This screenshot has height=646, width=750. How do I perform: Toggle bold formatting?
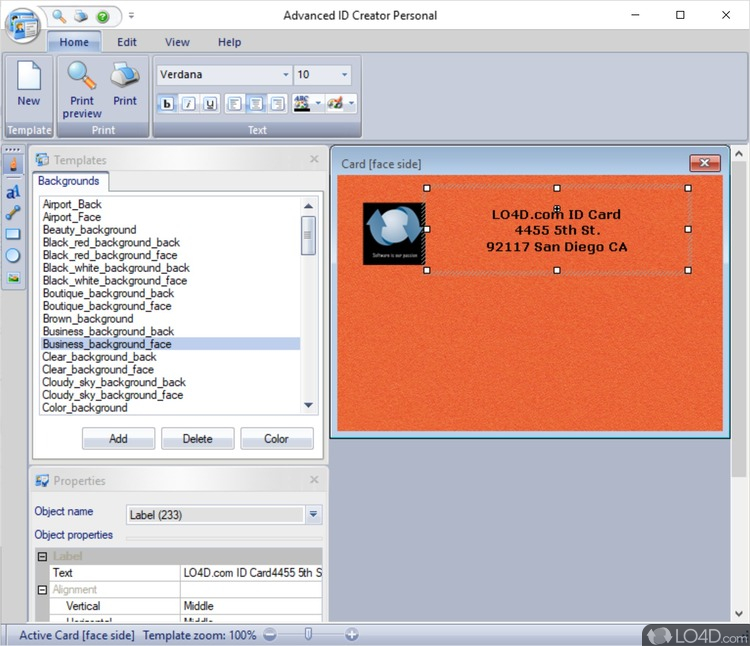167,103
